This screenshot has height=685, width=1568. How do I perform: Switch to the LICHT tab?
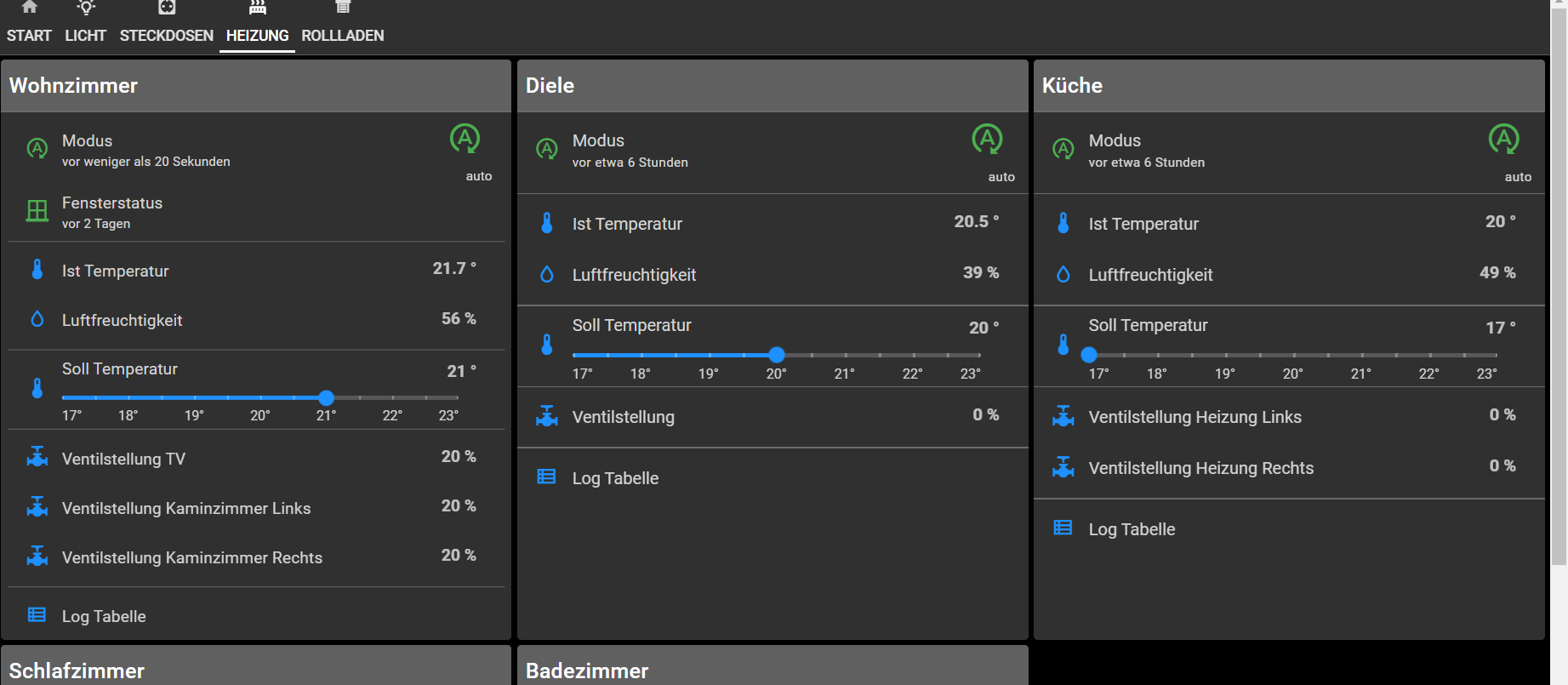tap(85, 26)
